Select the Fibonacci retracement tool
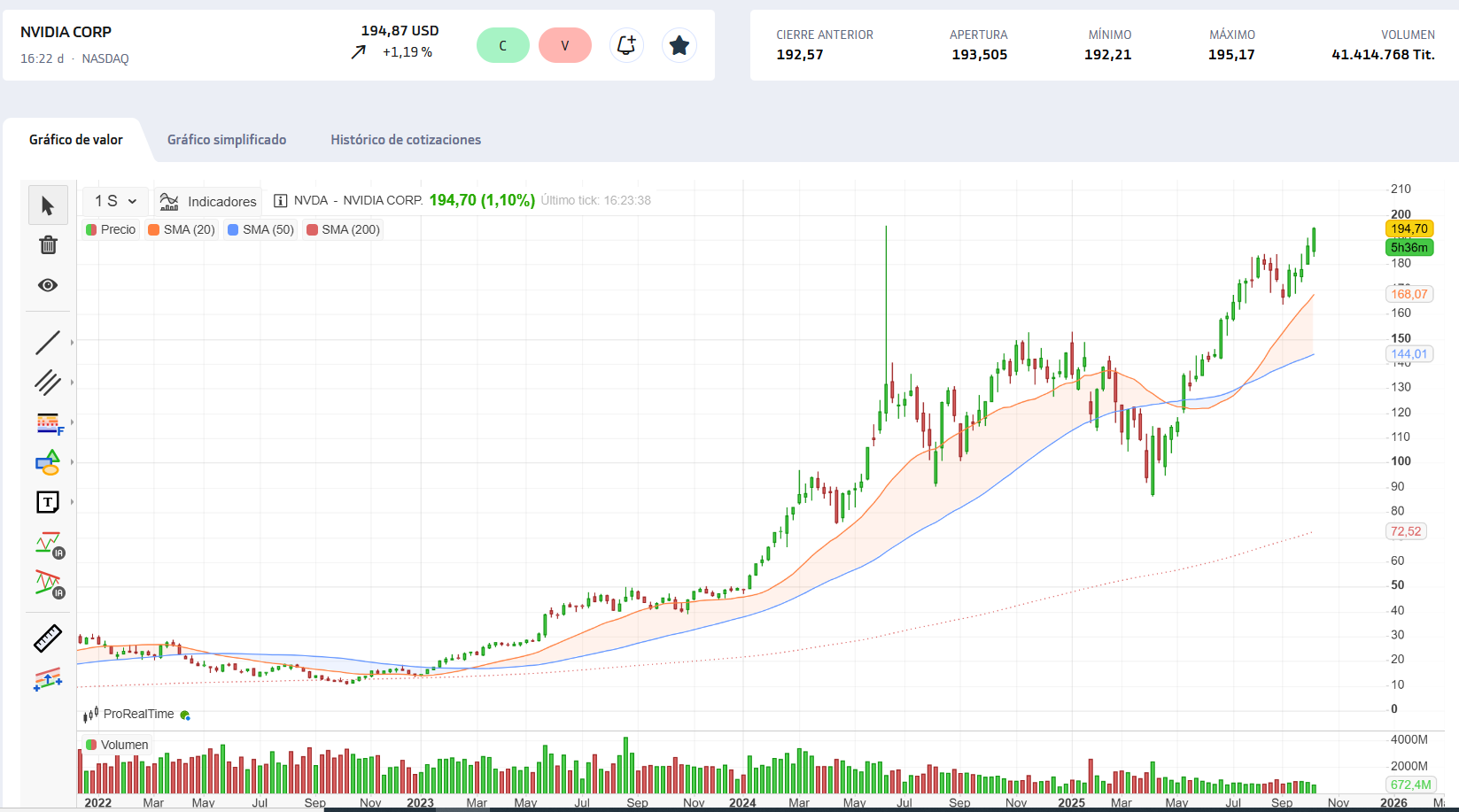This screenshot has width=1459, height=812. tap(48, 423)
